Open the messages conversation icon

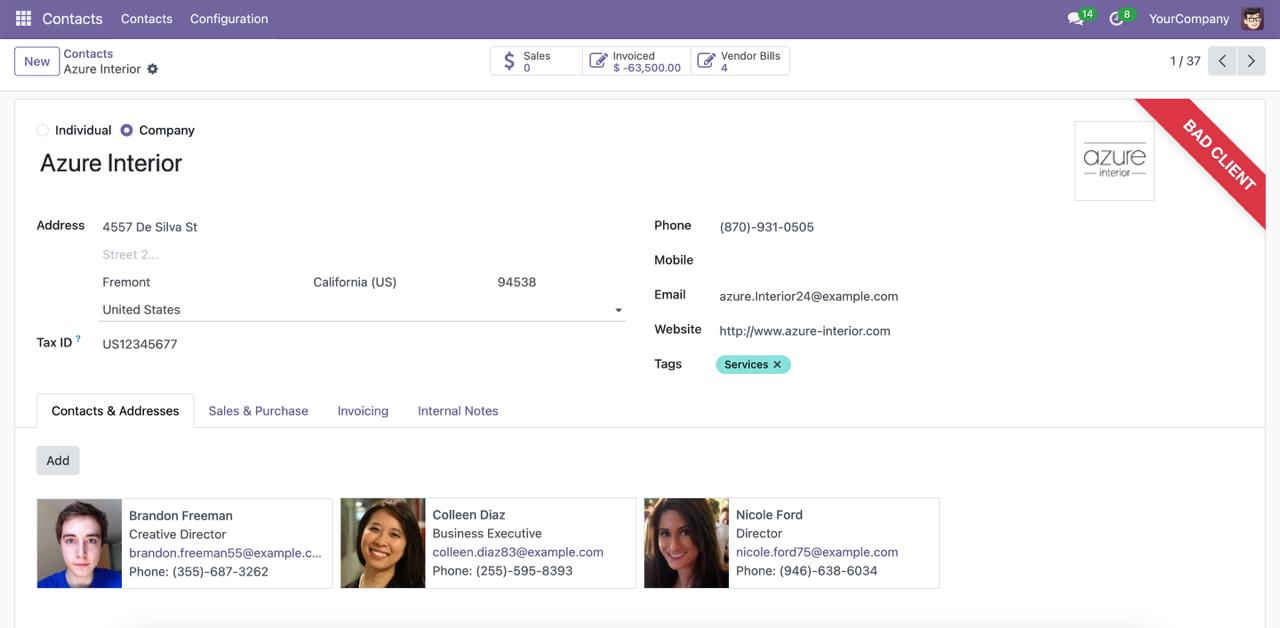[1076, 18]
